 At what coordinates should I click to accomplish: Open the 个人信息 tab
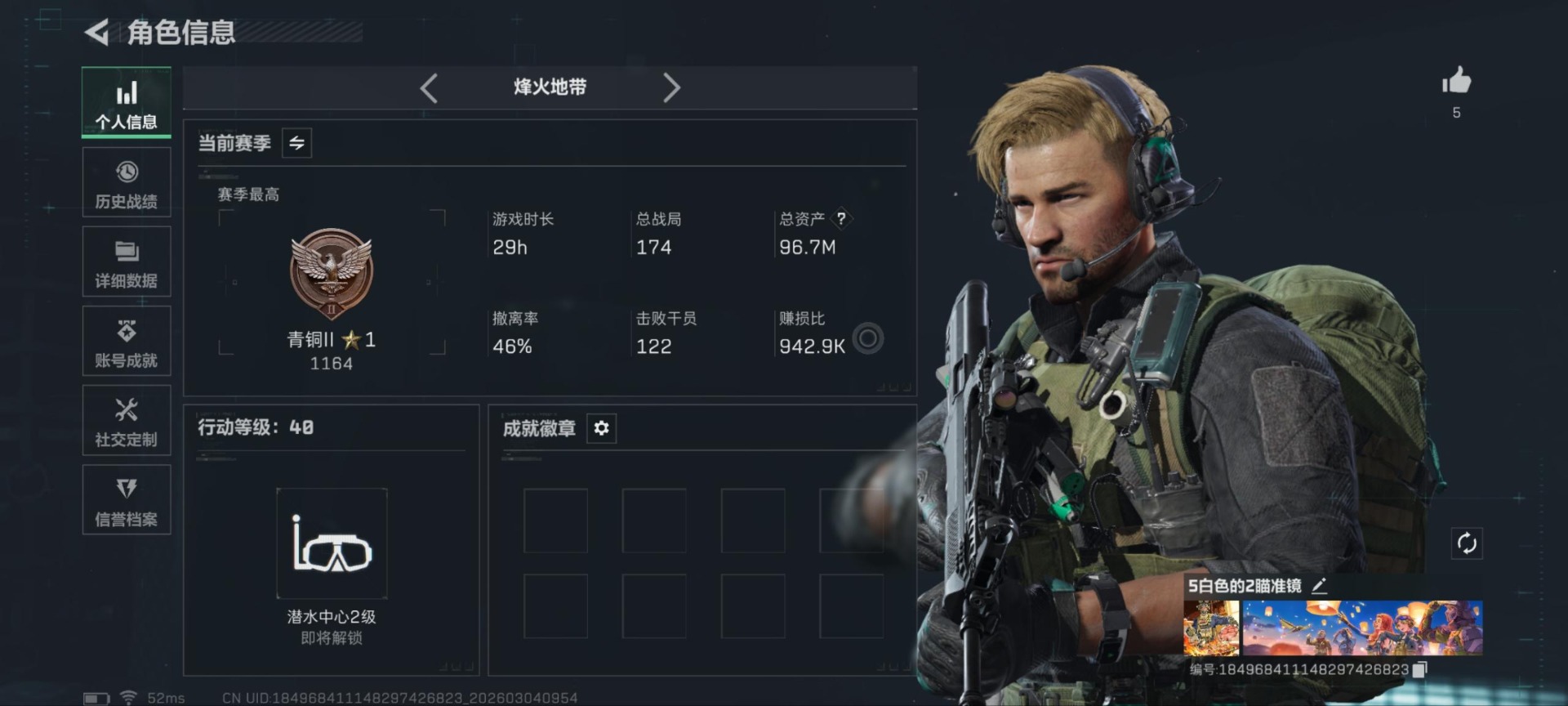(127, 102)
